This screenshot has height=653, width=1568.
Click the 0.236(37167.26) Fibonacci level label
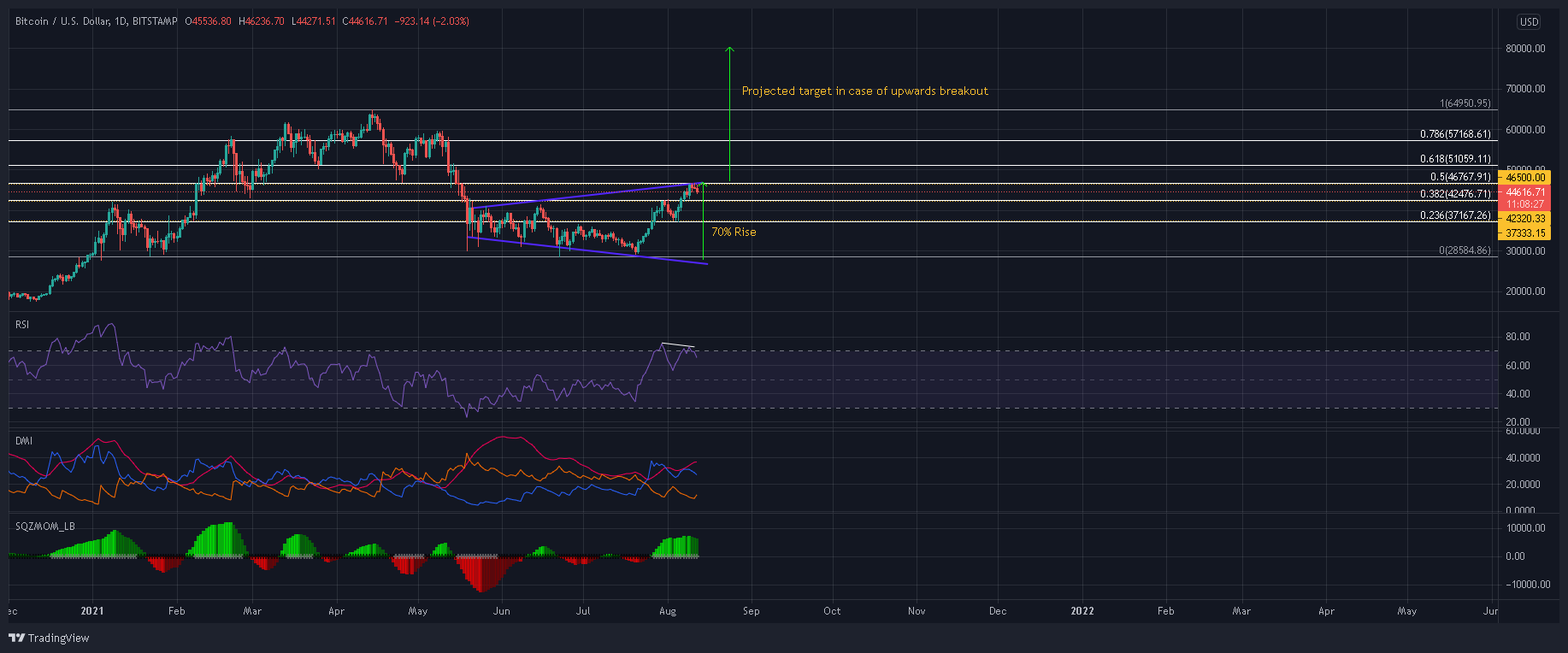point(1455,215)
